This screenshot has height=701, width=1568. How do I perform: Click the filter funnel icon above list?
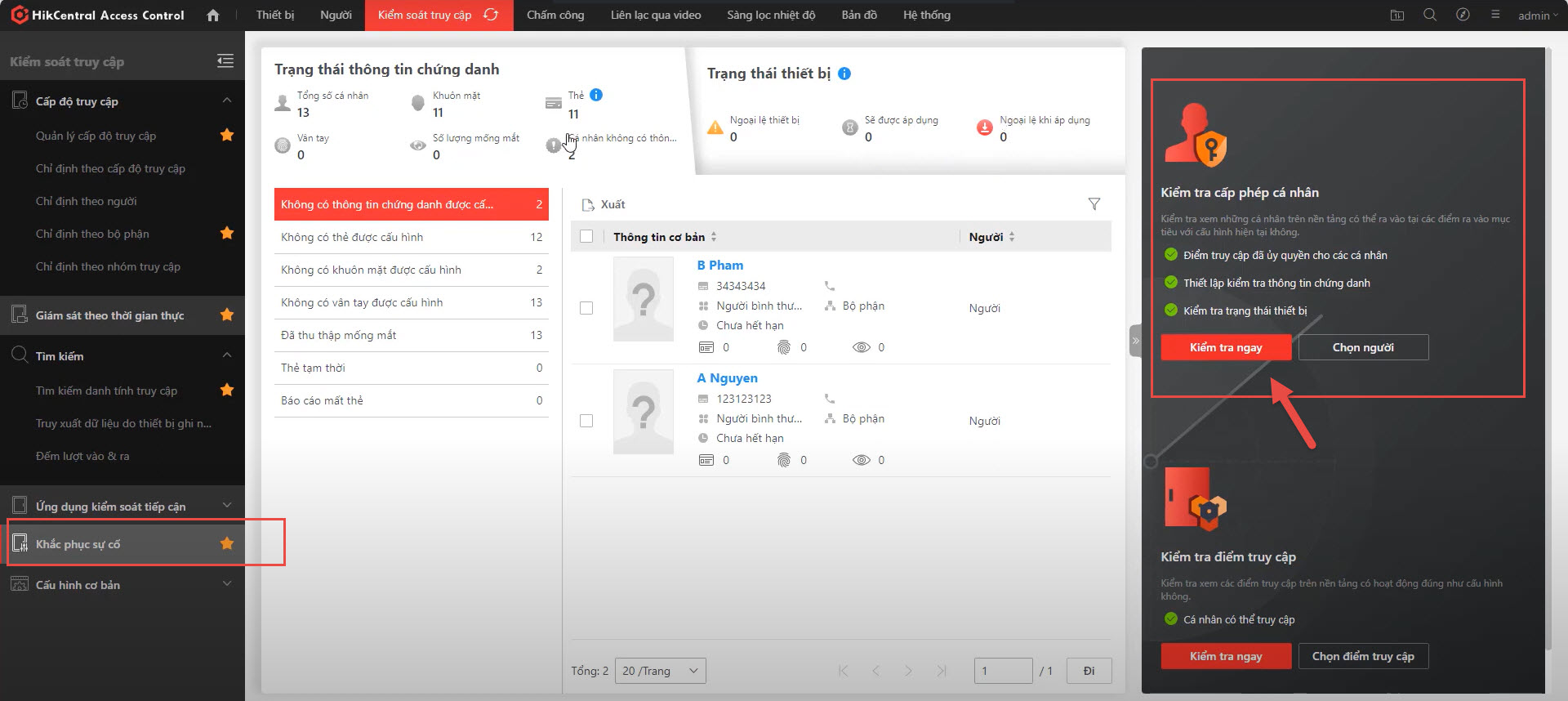tap(1094, 204)
